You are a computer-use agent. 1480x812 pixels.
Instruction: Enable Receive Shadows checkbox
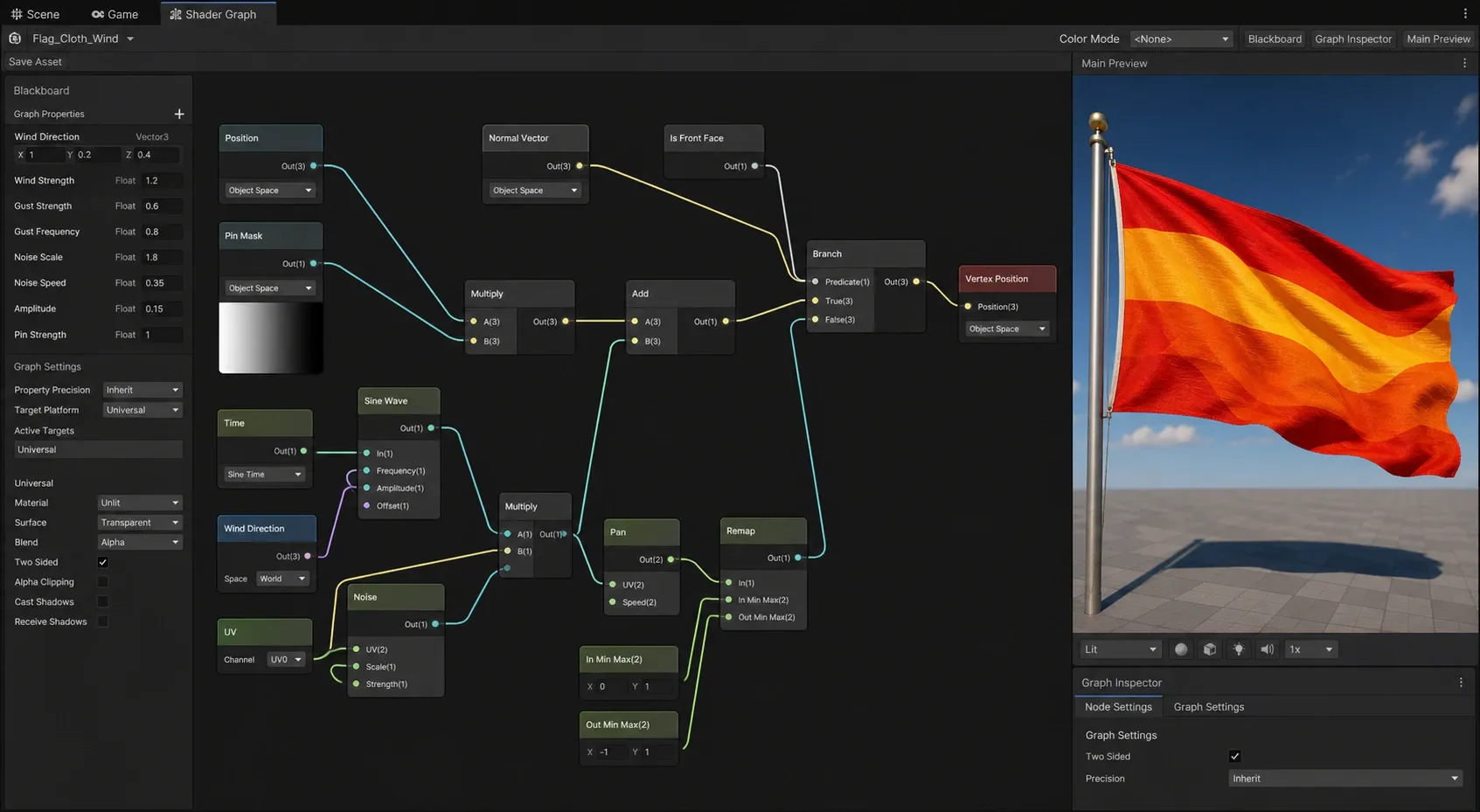tap(102, 622)
